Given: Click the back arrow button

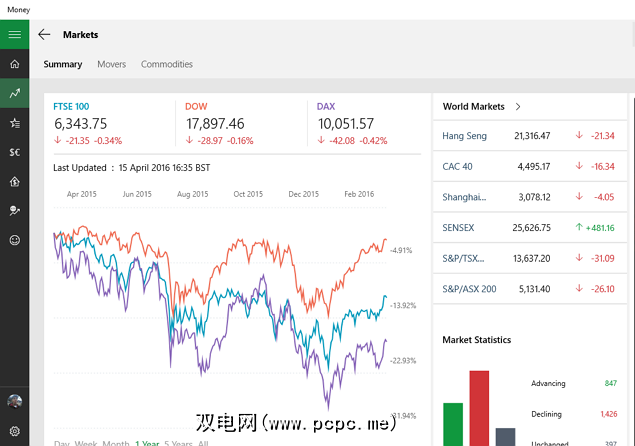Looking at the screenshot, I should click(44, 34).
